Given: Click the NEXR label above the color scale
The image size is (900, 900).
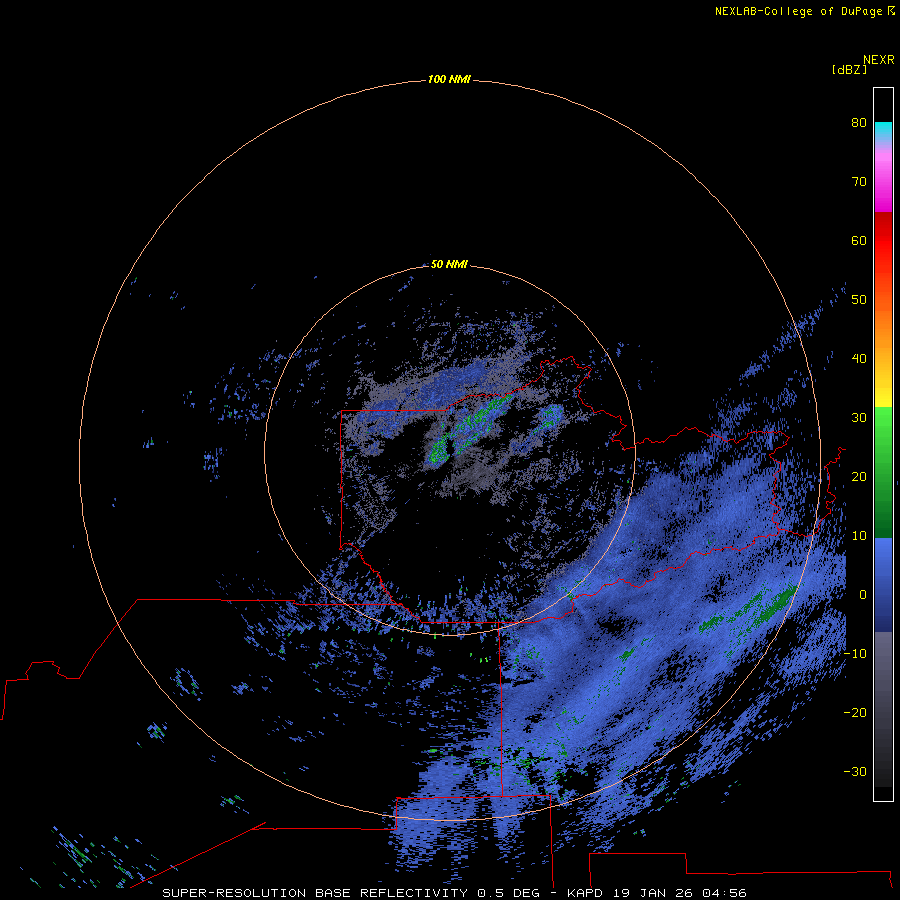Looking at the screenshot, I should tap(879, 60).
